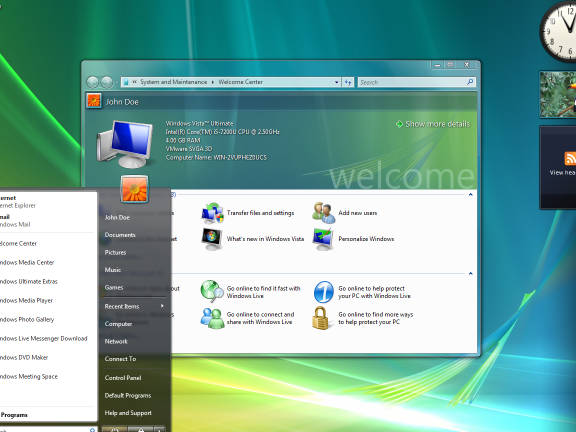Screen dimensions: 576x432
Task: Open the Add new users icon
Action: pyautogui.click(x=324, y=213)
